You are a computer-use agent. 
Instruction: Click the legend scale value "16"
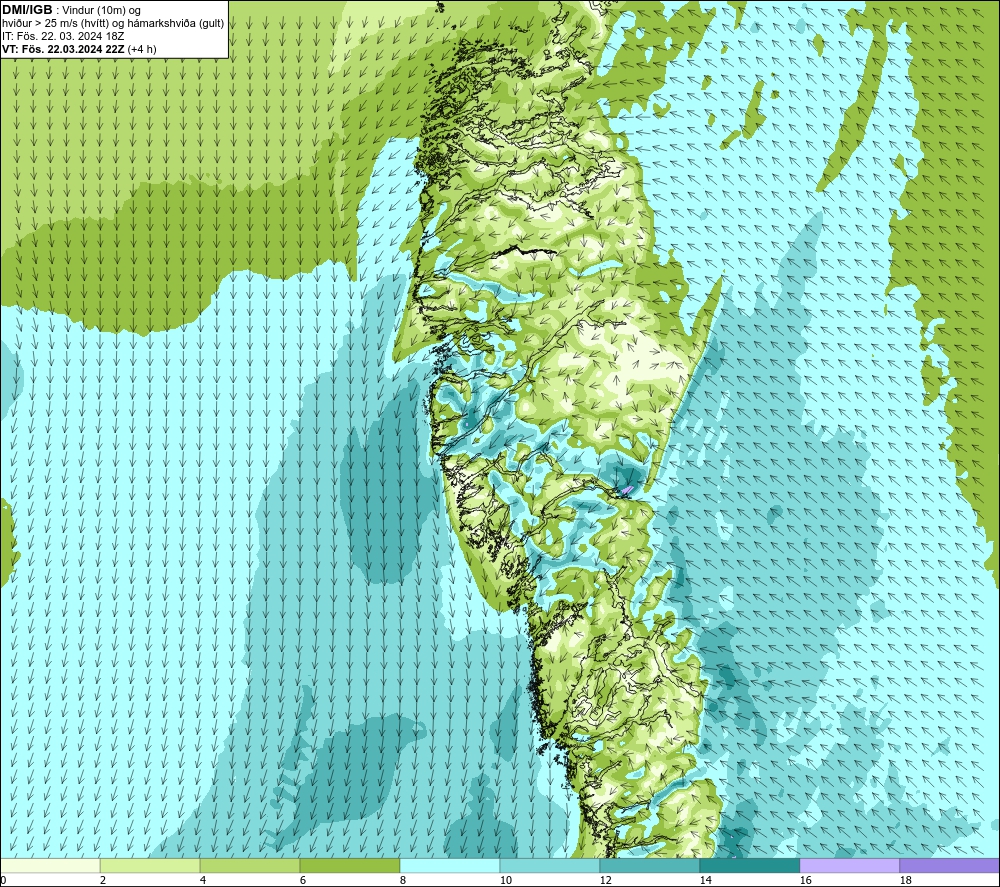[805, 881]
